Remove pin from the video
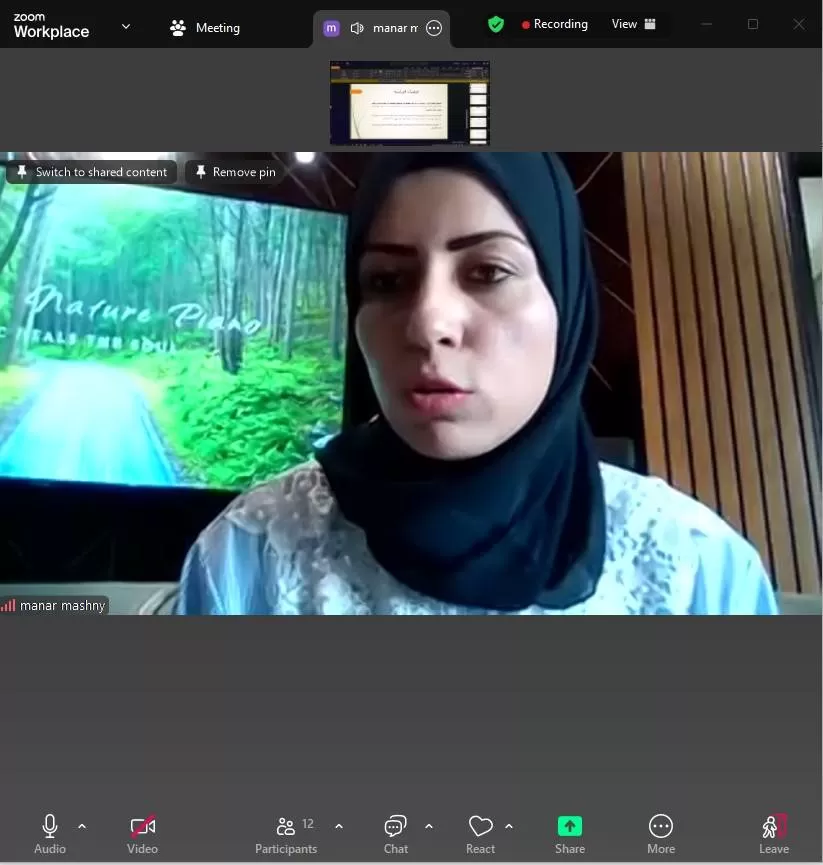Viewport: 823px width, 865px height. 235,172
